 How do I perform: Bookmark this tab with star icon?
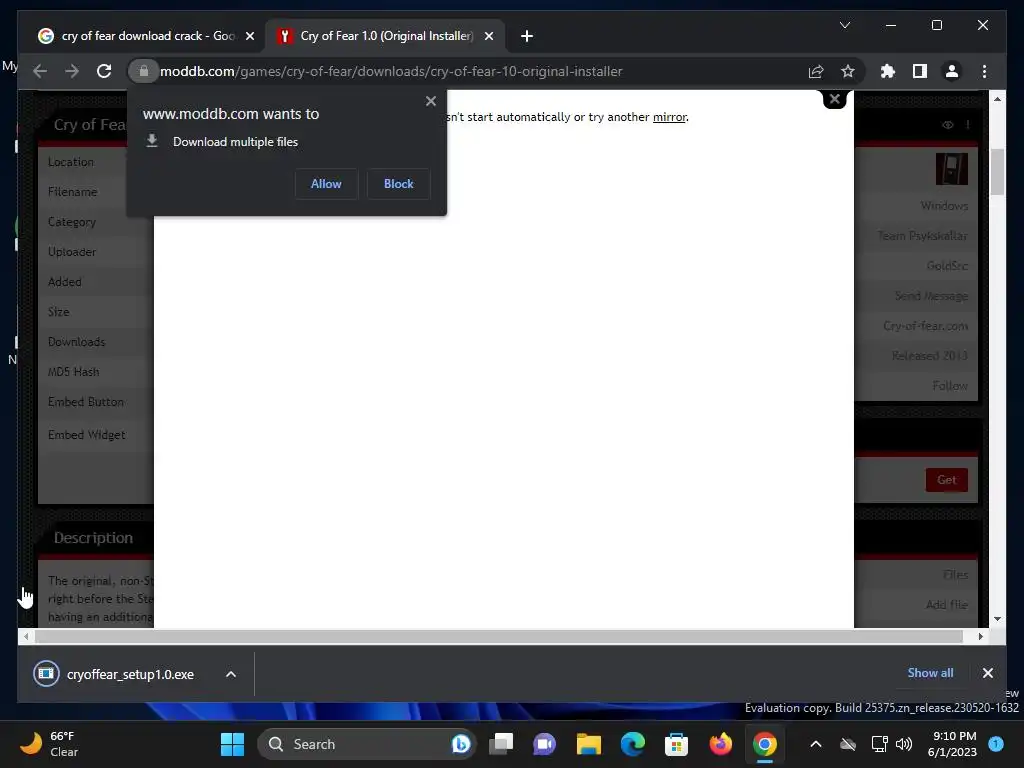tap(848, 71)
